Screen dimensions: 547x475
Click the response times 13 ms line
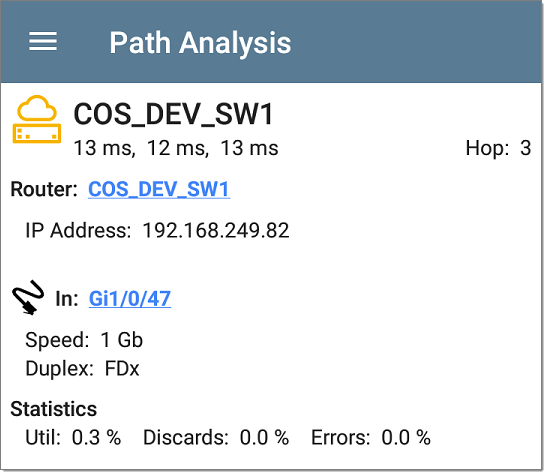coord(176,148)
